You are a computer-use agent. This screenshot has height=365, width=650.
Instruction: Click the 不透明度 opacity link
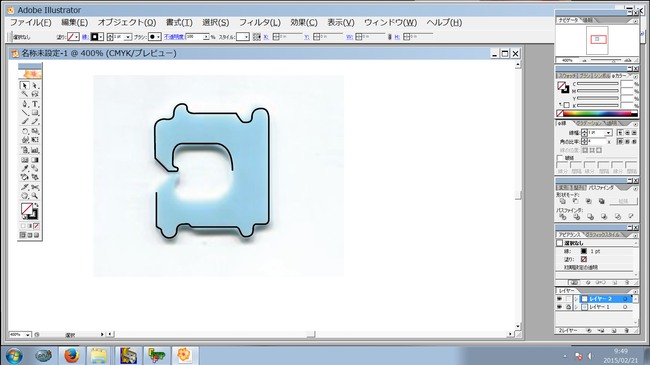[x=174, y=37]
